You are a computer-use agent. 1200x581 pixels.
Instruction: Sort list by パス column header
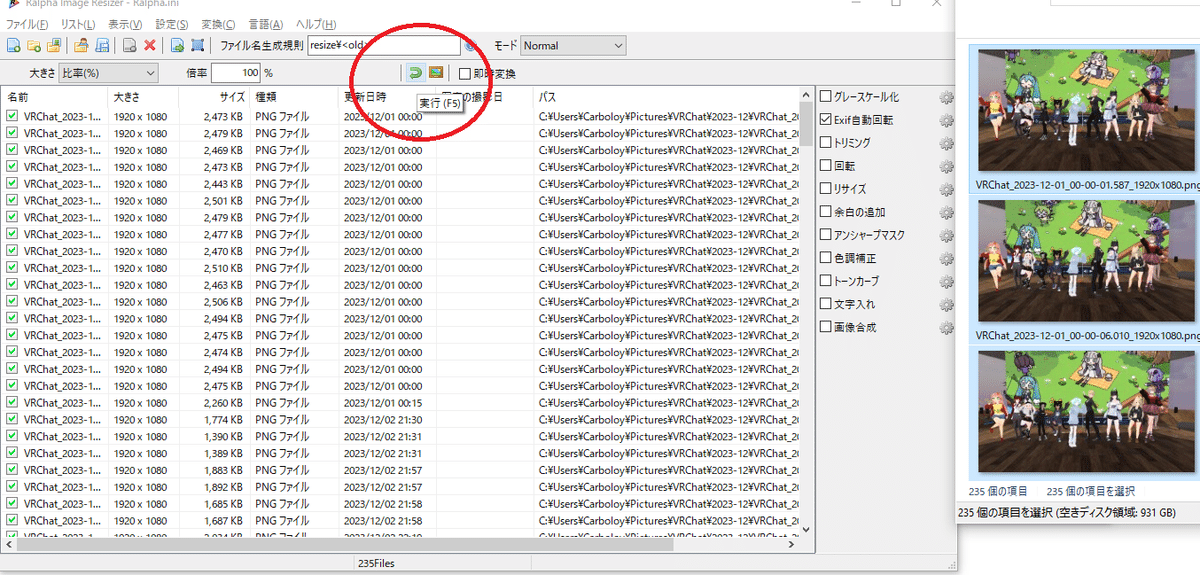pos(667,98)
